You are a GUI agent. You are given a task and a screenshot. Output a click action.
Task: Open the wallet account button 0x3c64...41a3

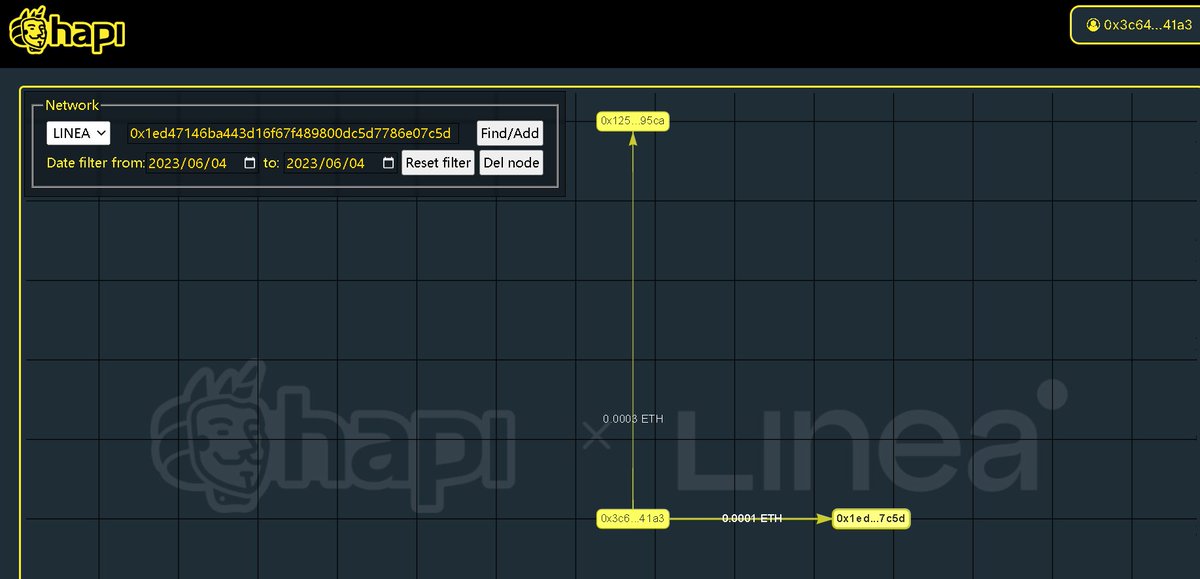pyautogui.click(x=1137, y=25)
